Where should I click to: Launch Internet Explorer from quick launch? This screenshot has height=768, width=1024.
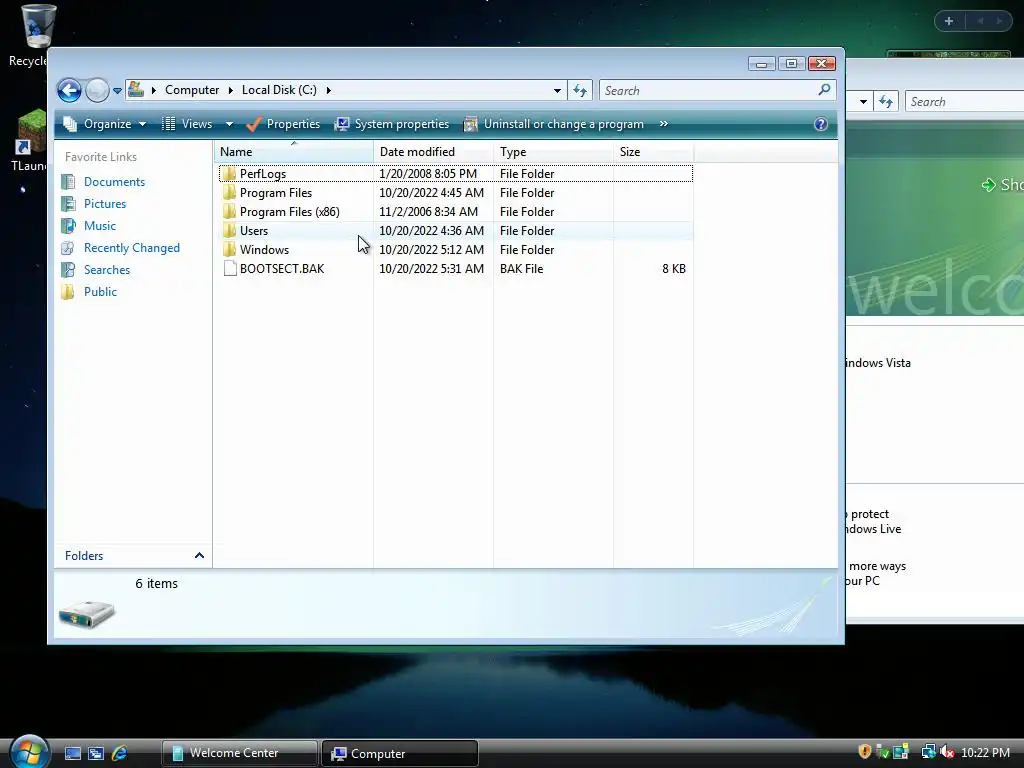[x=120, y=753]
